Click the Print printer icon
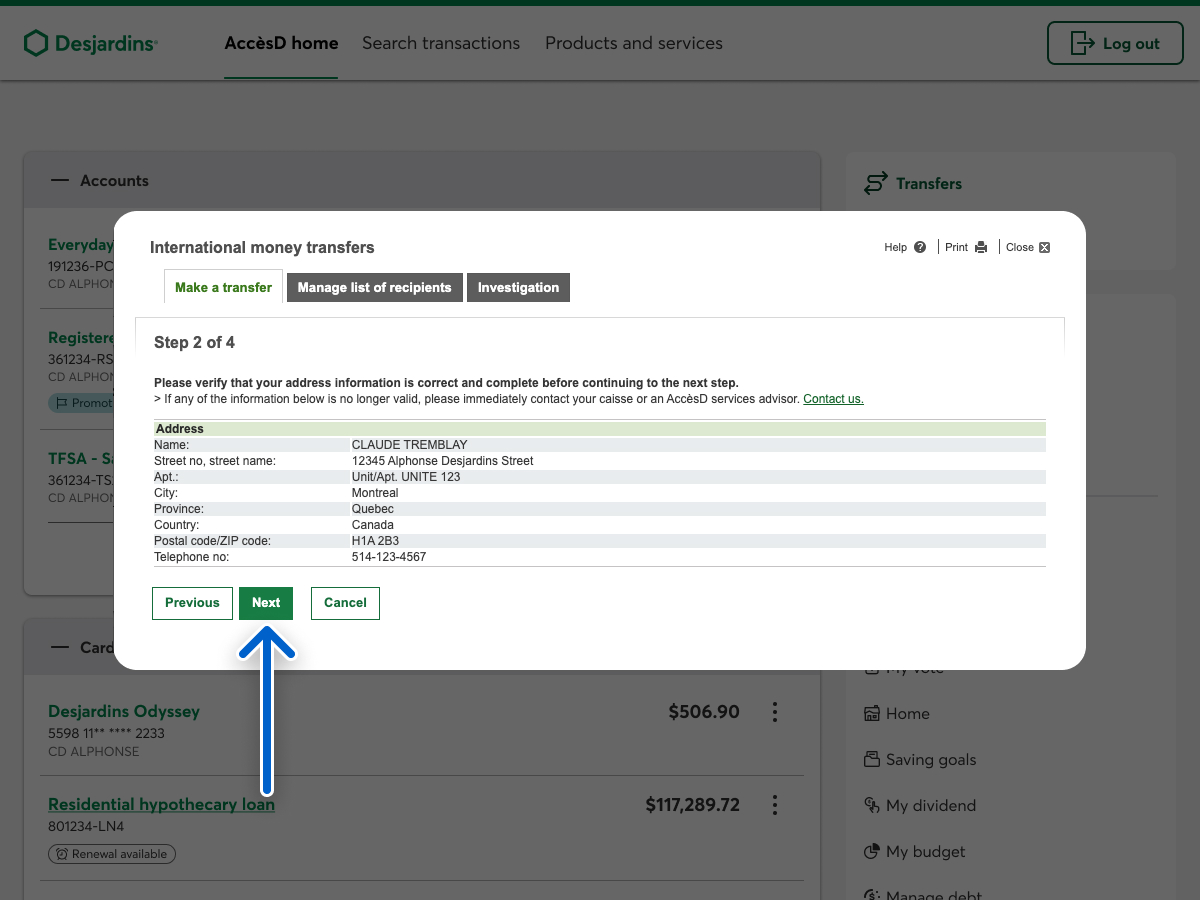Screen dimensions: 1200x900 click(981, 247)
